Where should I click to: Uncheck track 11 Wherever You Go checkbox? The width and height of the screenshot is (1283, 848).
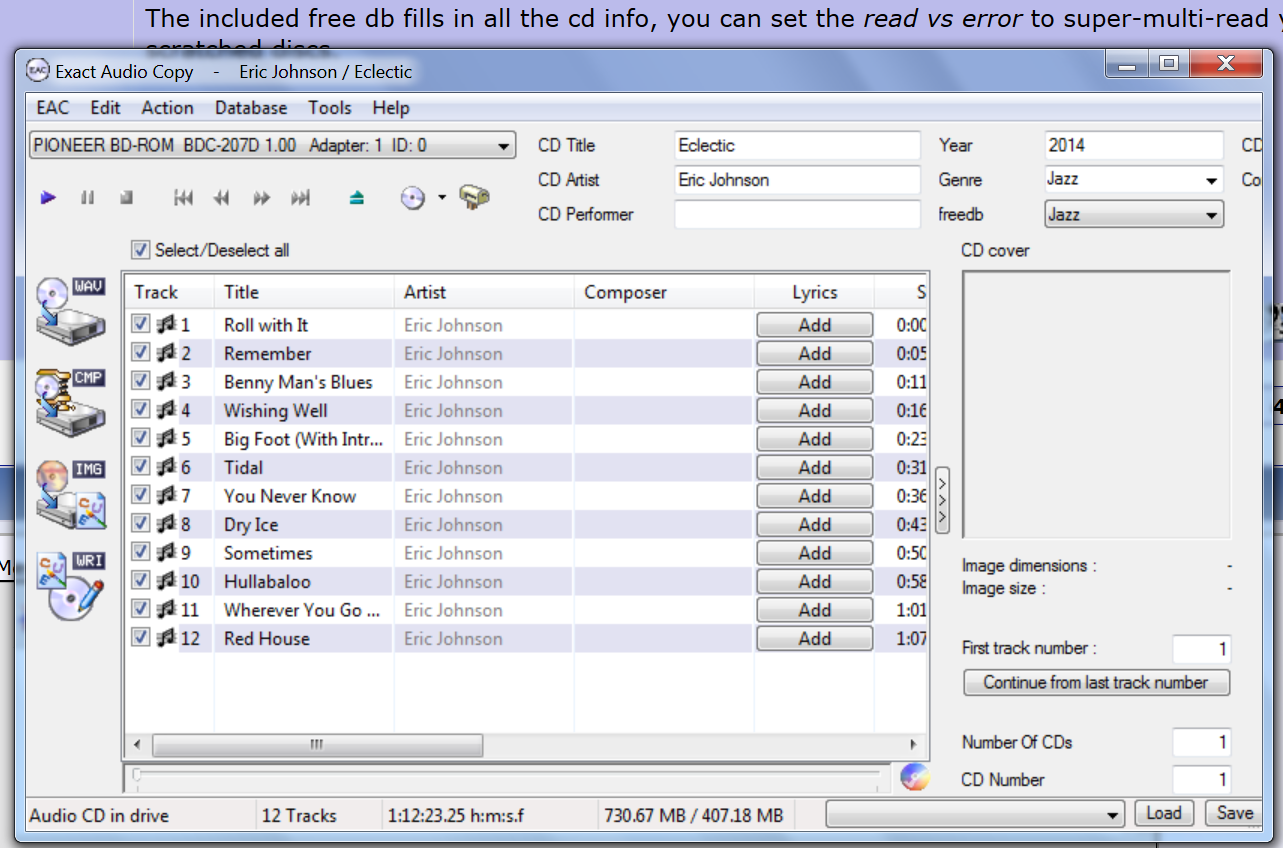(141, 609)
